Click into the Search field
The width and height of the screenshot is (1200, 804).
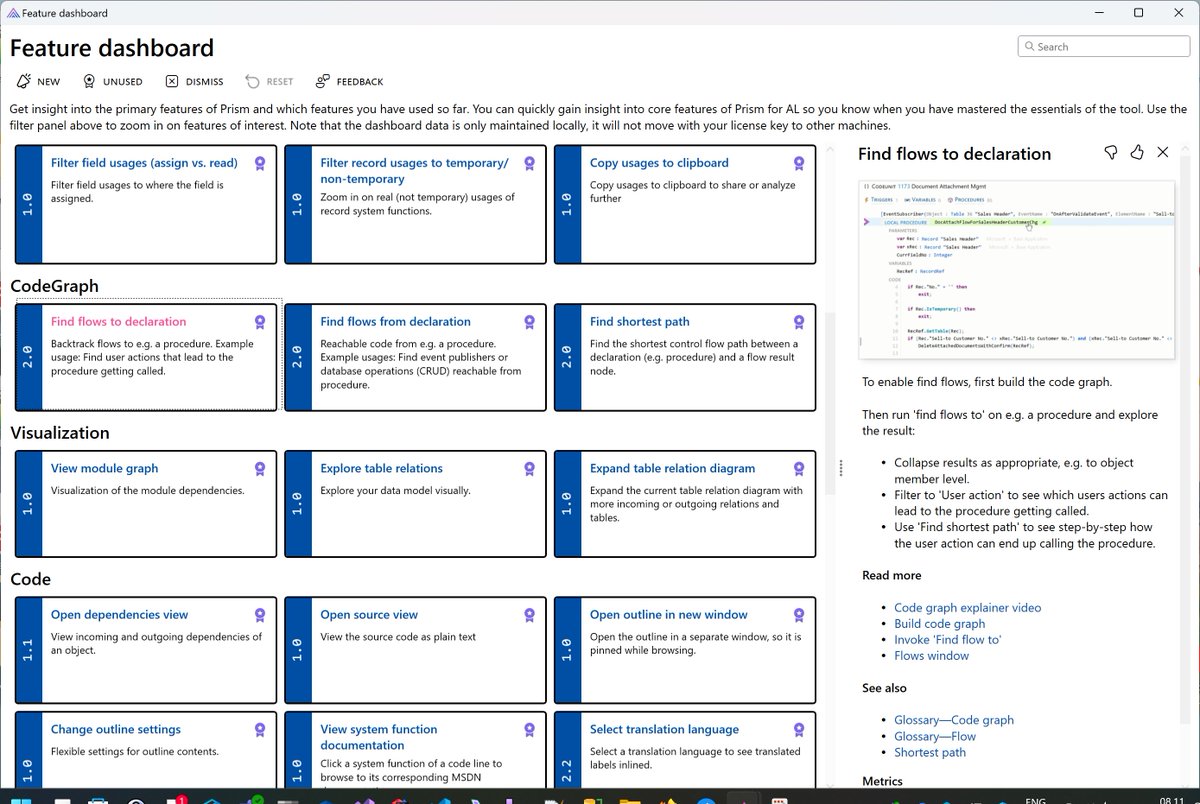point(1104,46)
